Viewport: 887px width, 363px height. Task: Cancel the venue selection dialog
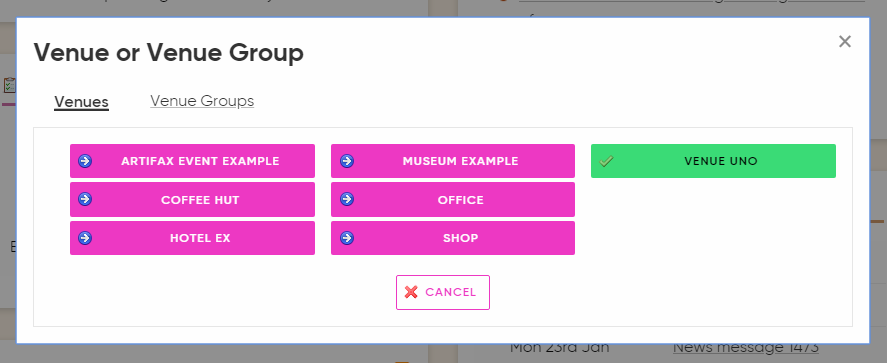click(443, 292)
